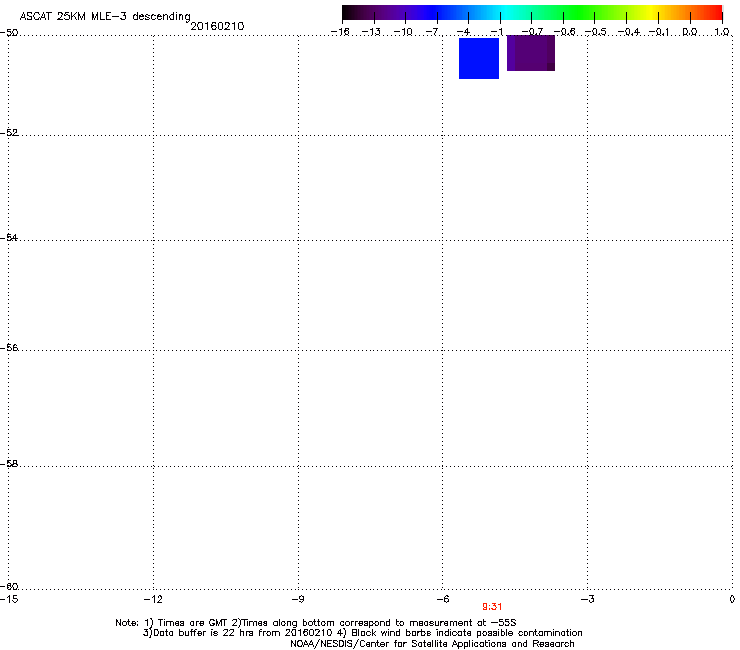Click the -1 label on color scale
740x650 pixels.
tap(496, 32)
